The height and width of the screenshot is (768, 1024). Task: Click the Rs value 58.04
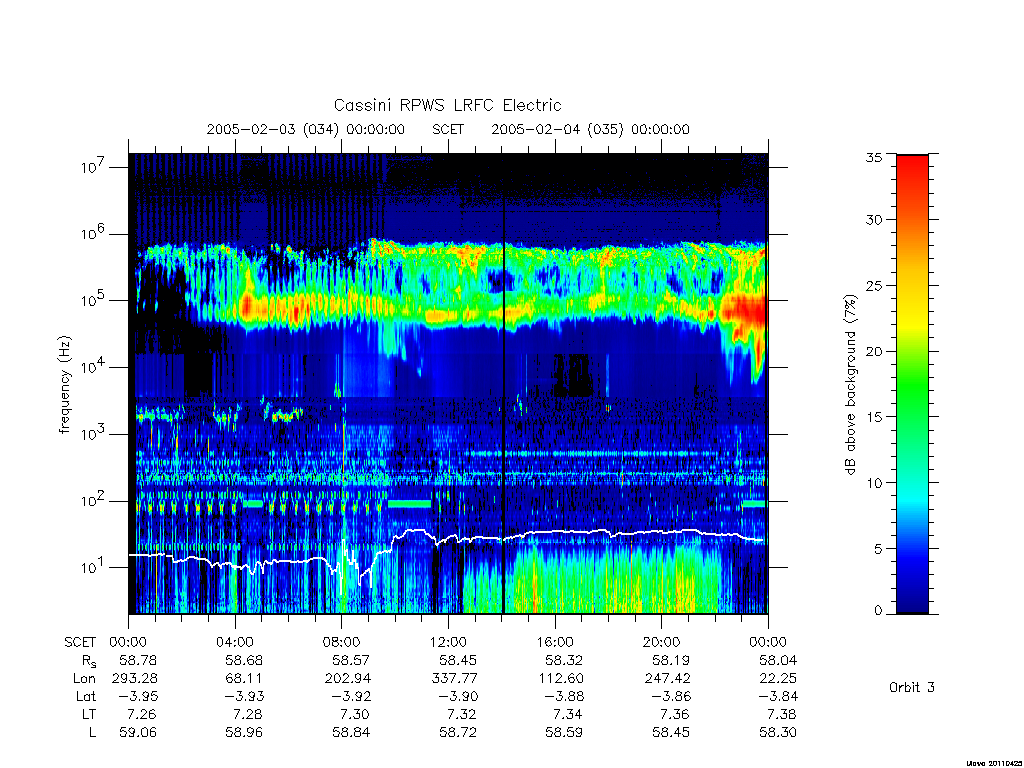tap(778, 660)
